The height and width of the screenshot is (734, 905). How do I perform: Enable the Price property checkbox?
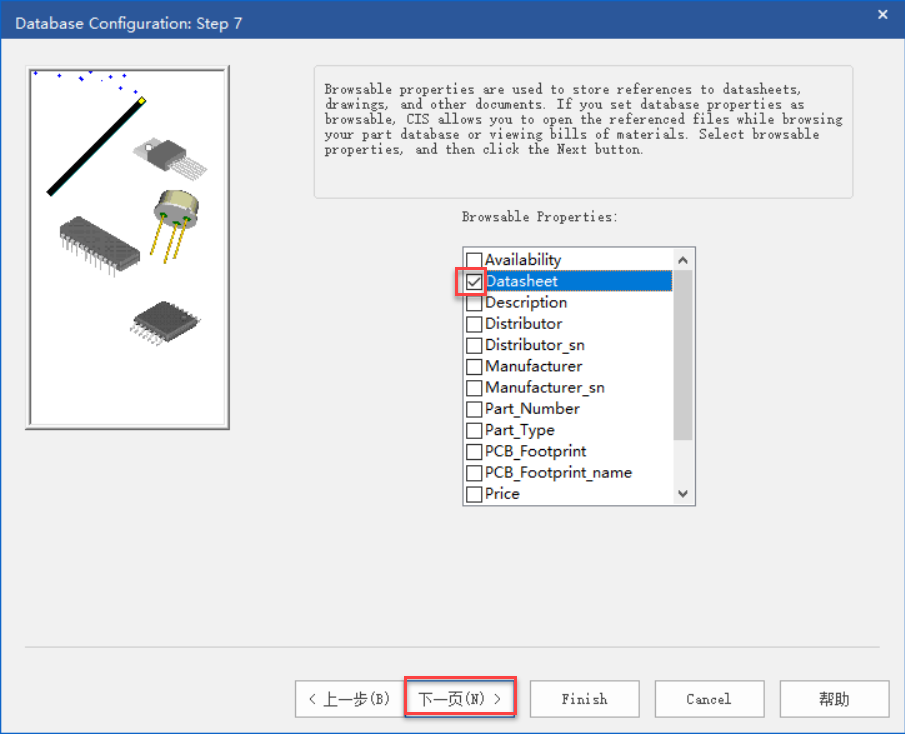[474, 494]
